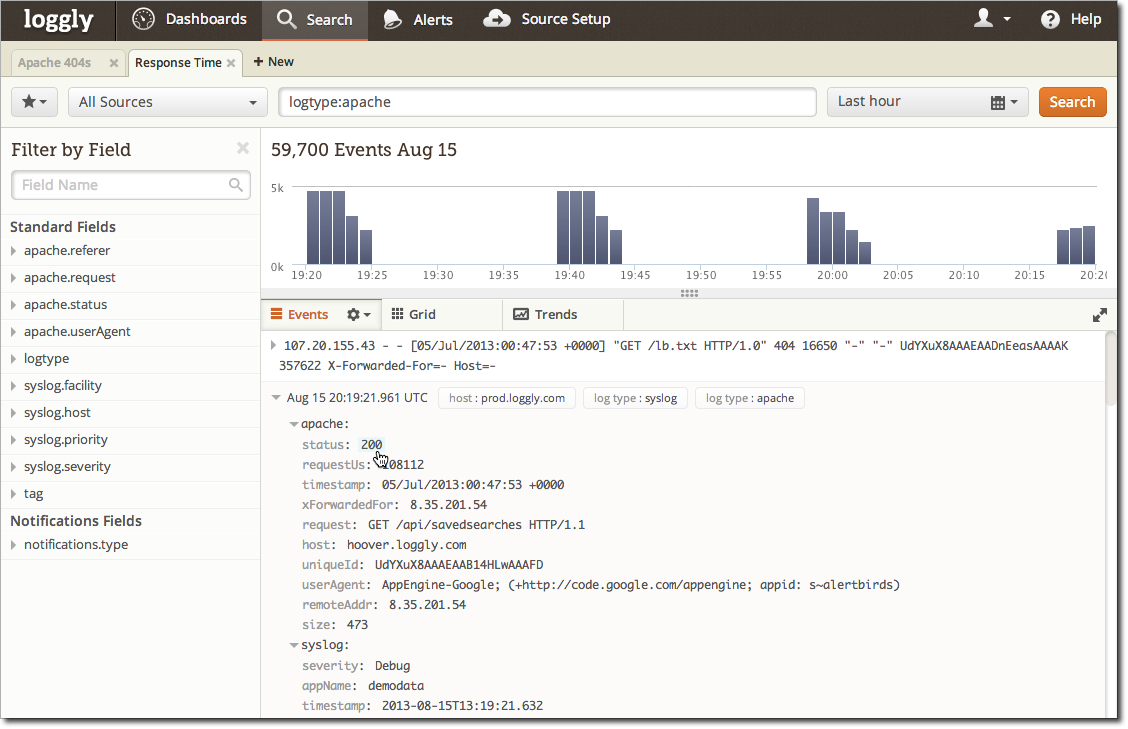
Task: Open the All Sources dropdown
Action: point(167,102)
